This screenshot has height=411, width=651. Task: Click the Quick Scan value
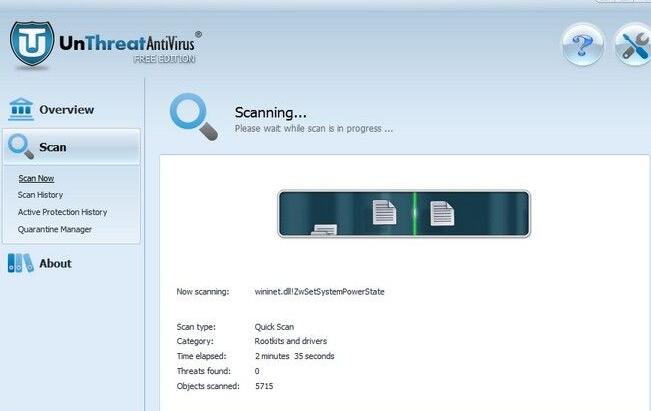274,327
